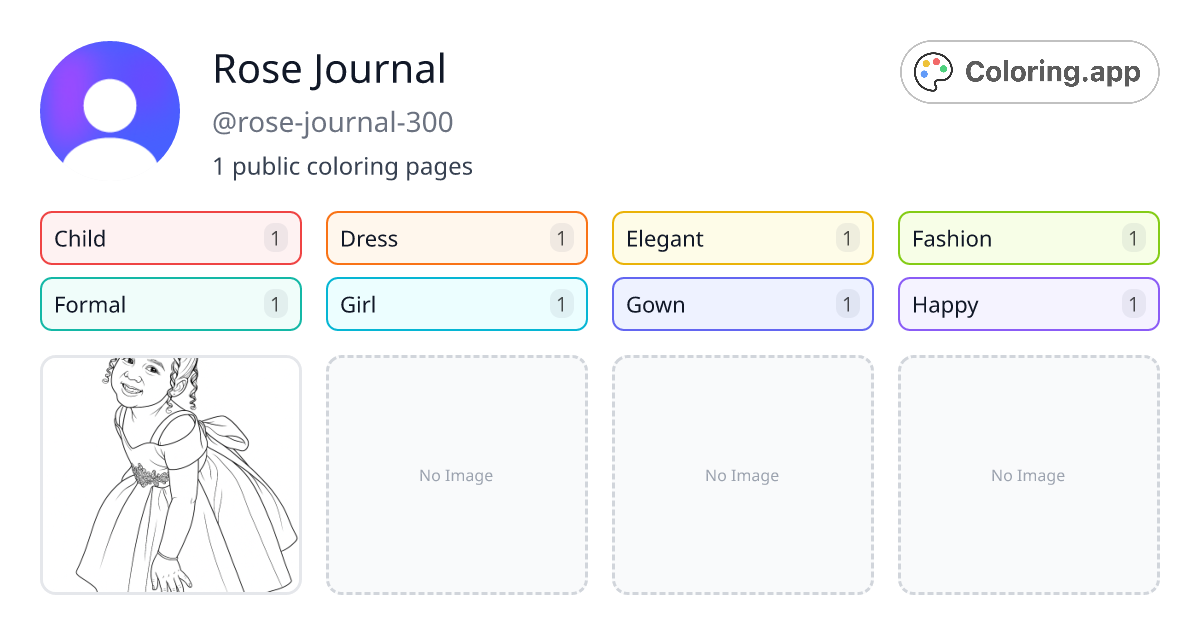The width and height of the screenshot is (1200, 630).
Task: Click the Coloring.app palette icon
Action: 935,72
